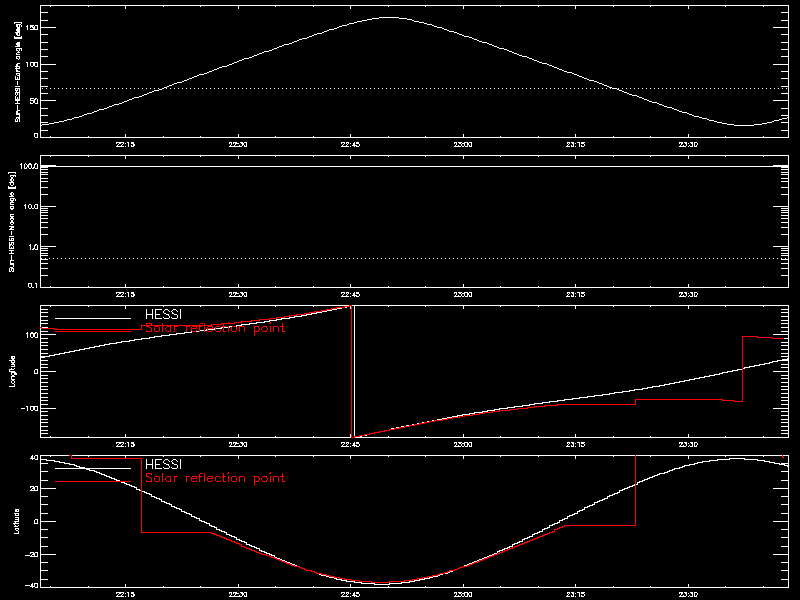Click the "100" tick on the Longitude plot

[x=32, y=335]
